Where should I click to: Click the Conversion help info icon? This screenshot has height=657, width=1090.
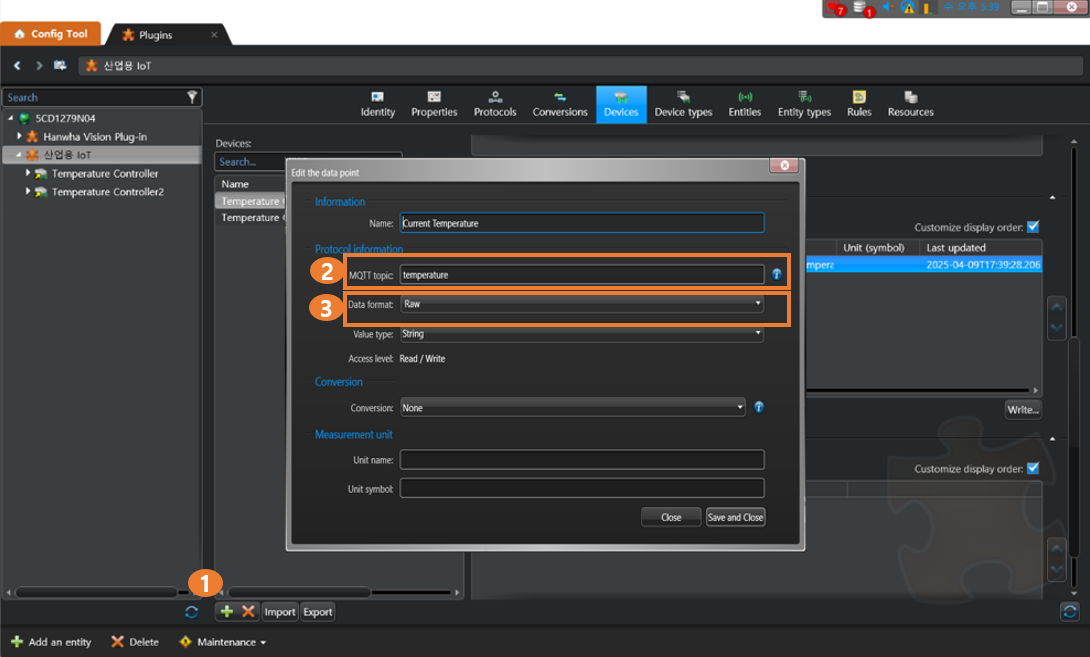(759, 407)
